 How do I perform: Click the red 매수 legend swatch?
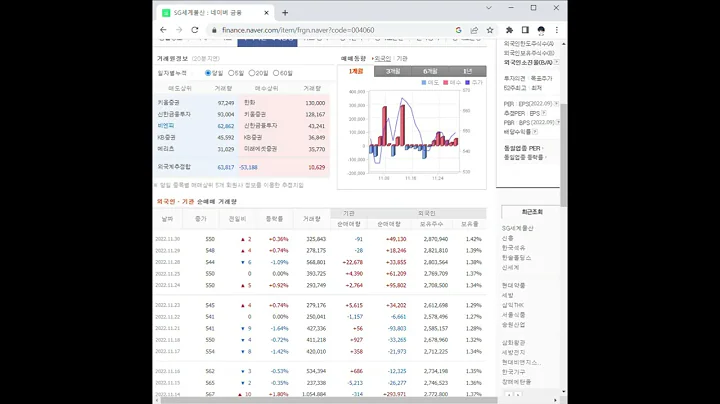pos(445,83)
